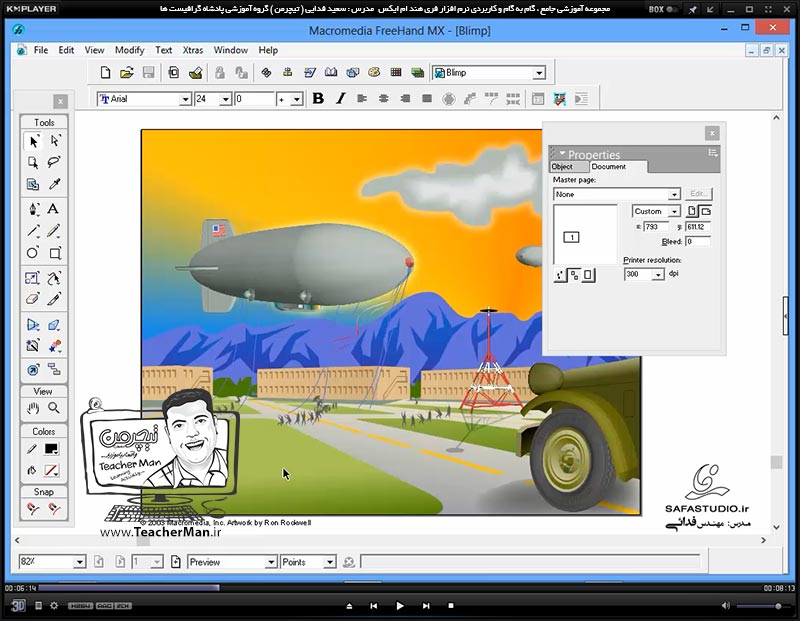Choose the Pencil tool

54,231
